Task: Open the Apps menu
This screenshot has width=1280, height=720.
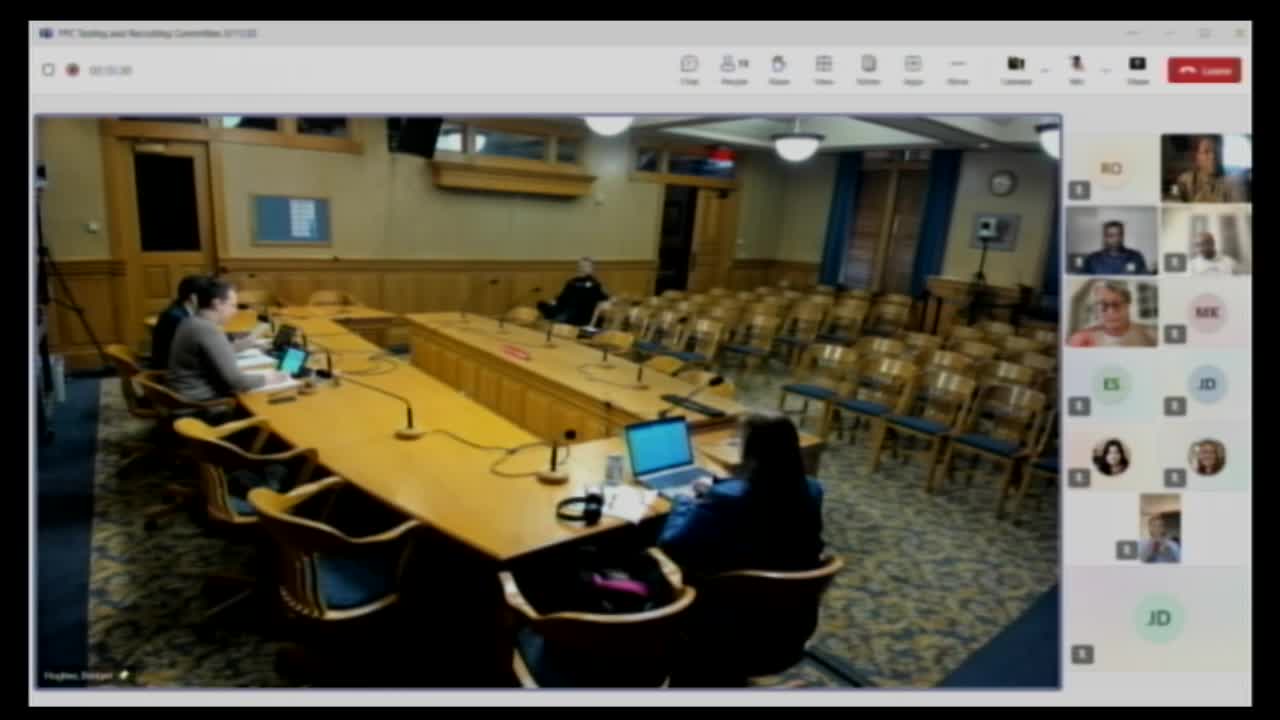Action: click(x=913, y=69)
